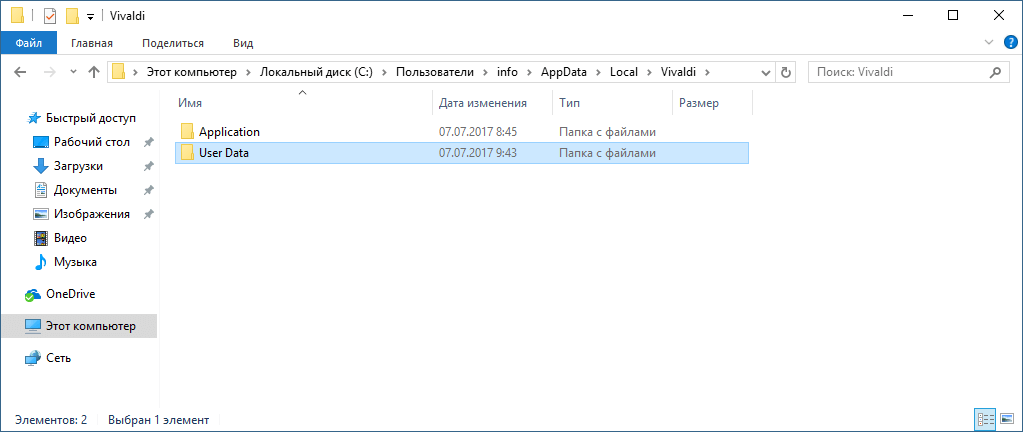
Task: Click the Music note icon
Action: pos(40,262)
